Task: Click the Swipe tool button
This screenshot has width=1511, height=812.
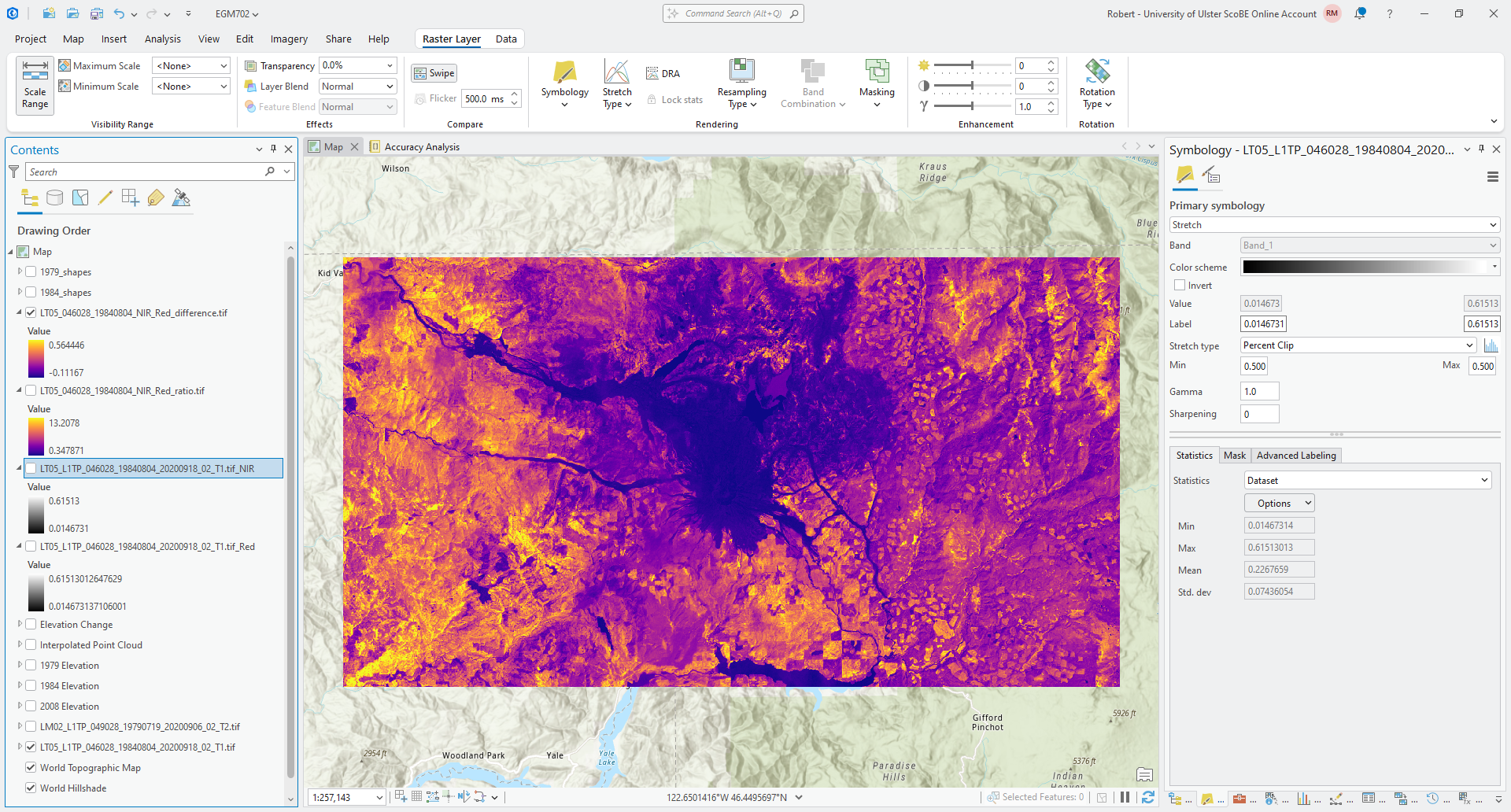Action: [434, 73]
